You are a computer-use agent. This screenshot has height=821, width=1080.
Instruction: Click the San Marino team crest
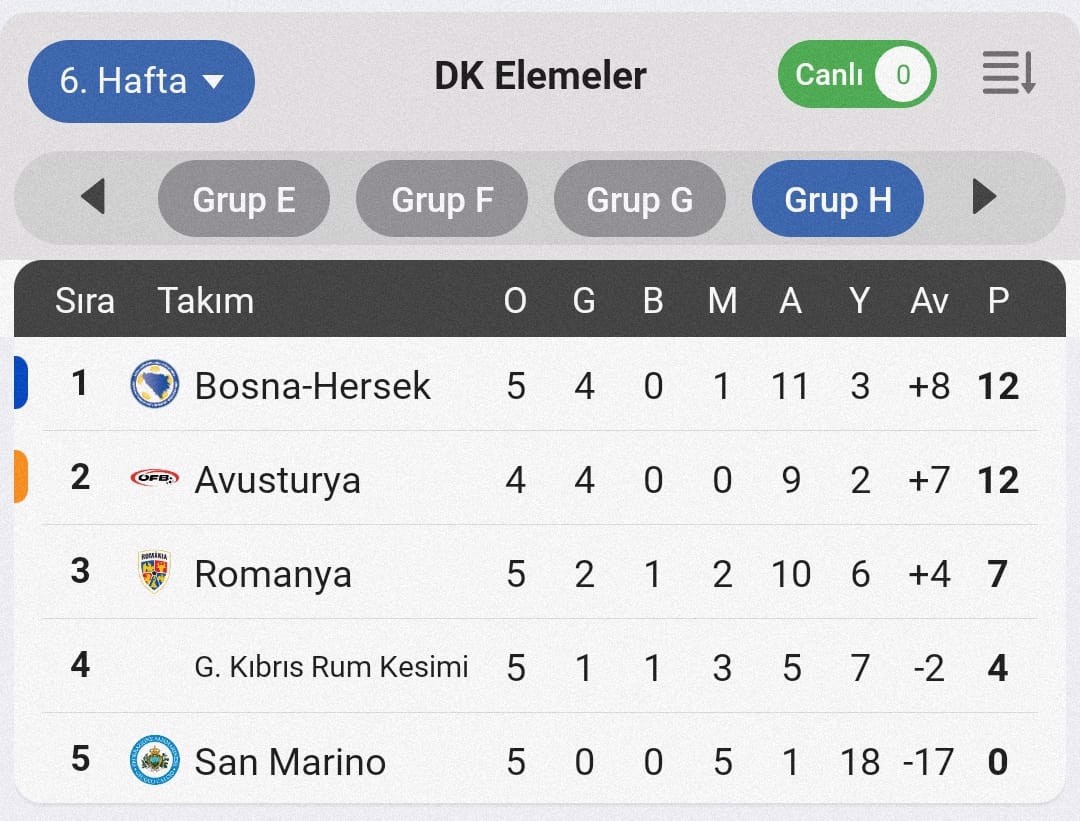point(155,760)
